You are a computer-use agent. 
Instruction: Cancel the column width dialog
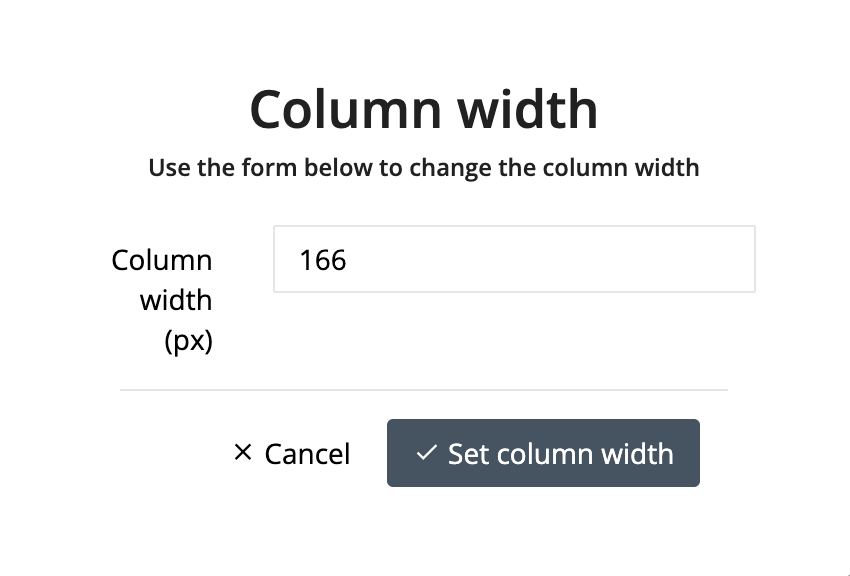click(x=291, y=454)
